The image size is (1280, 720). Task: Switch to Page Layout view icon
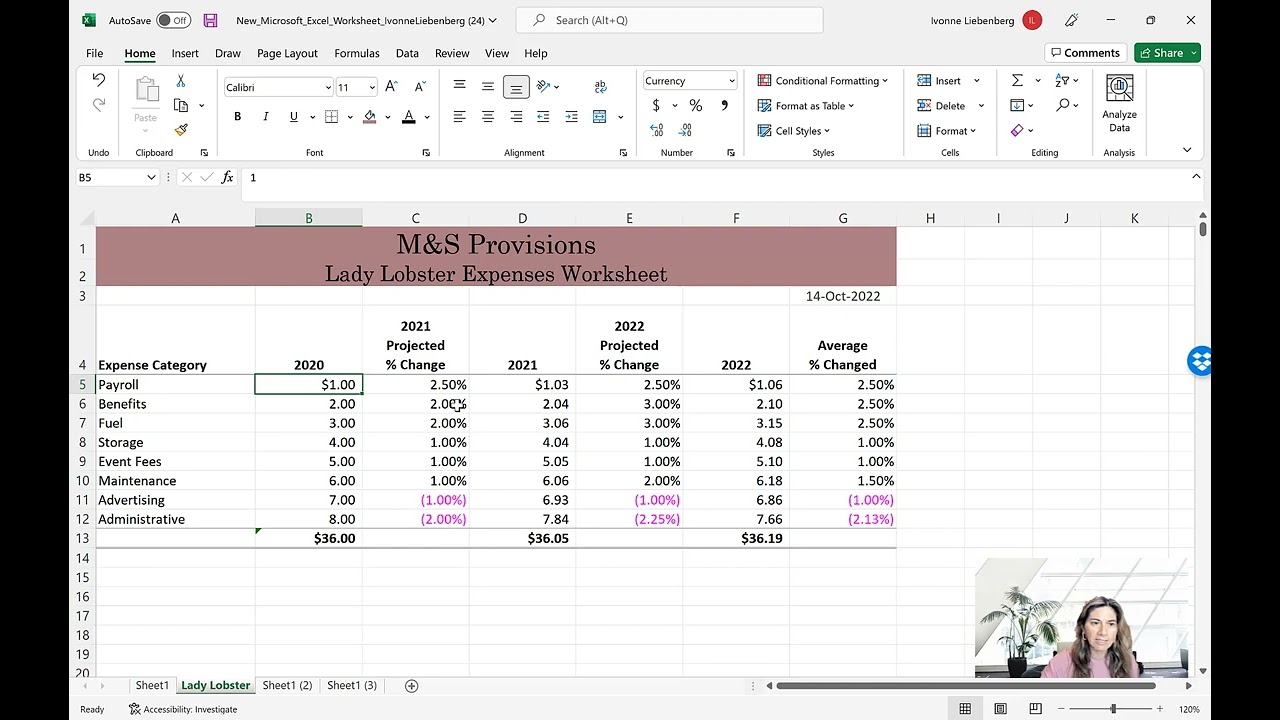[x=1000, y=709]
